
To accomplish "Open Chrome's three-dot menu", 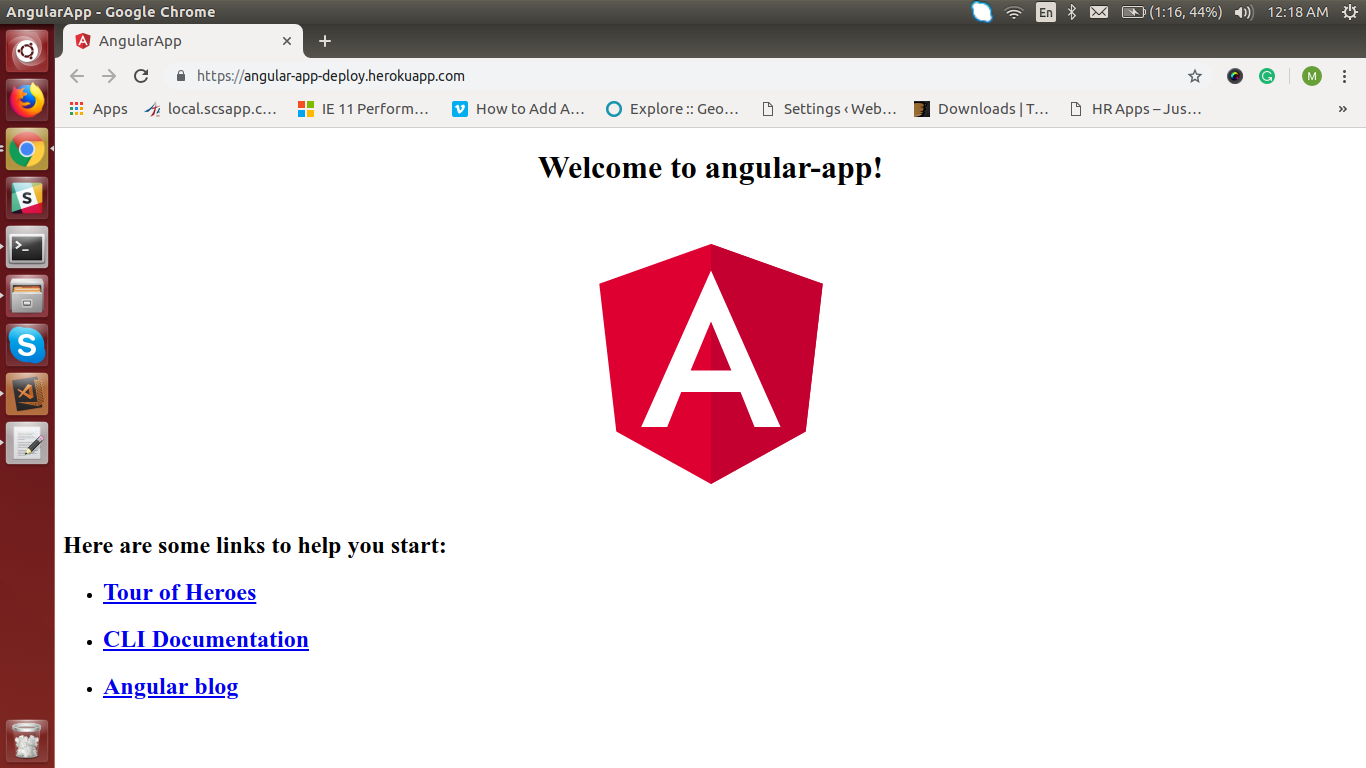I will coord(1344,76).
